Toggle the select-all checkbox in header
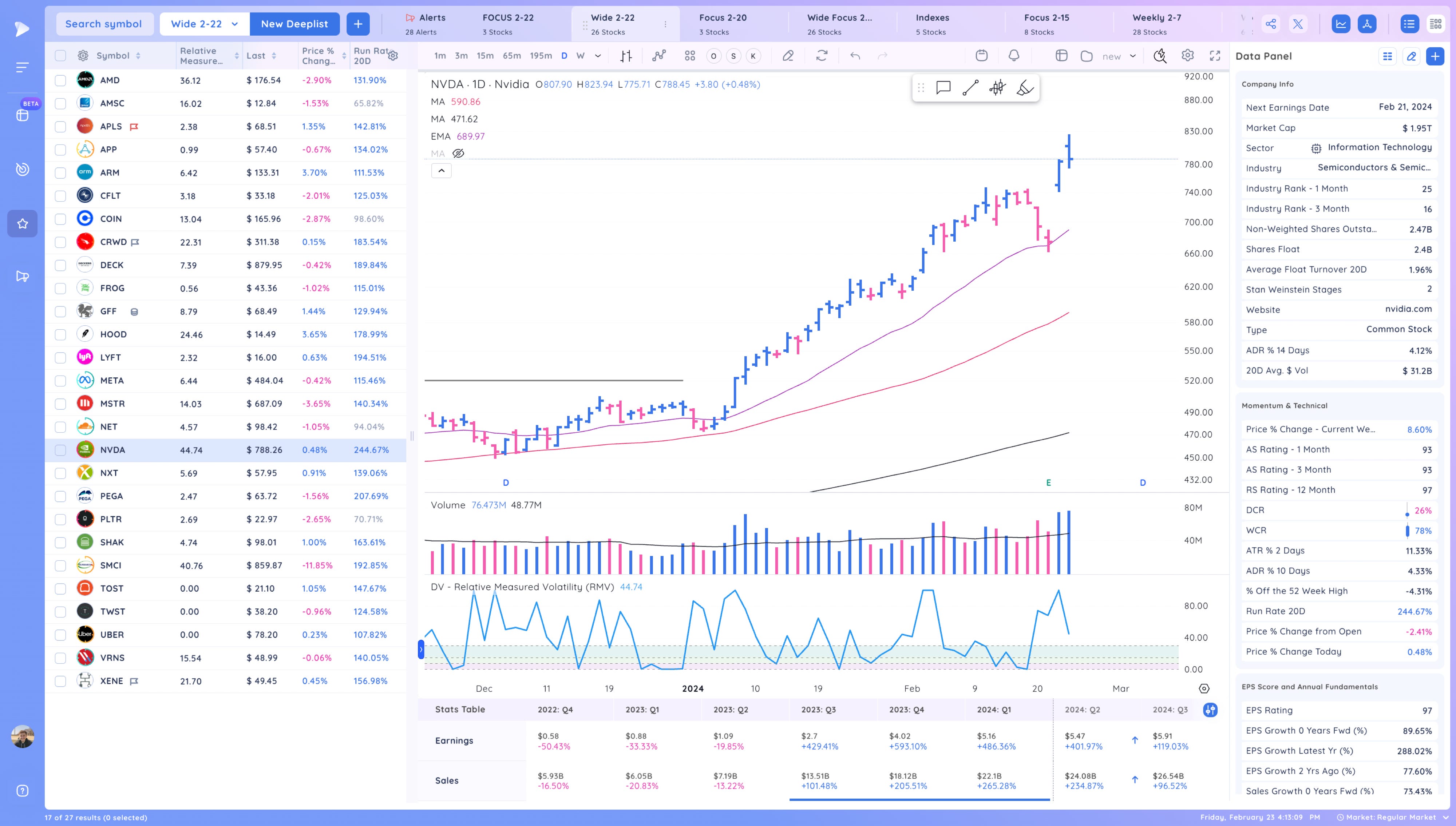Viewport: 1456px width, 826px height. click(x=60, y=56)
